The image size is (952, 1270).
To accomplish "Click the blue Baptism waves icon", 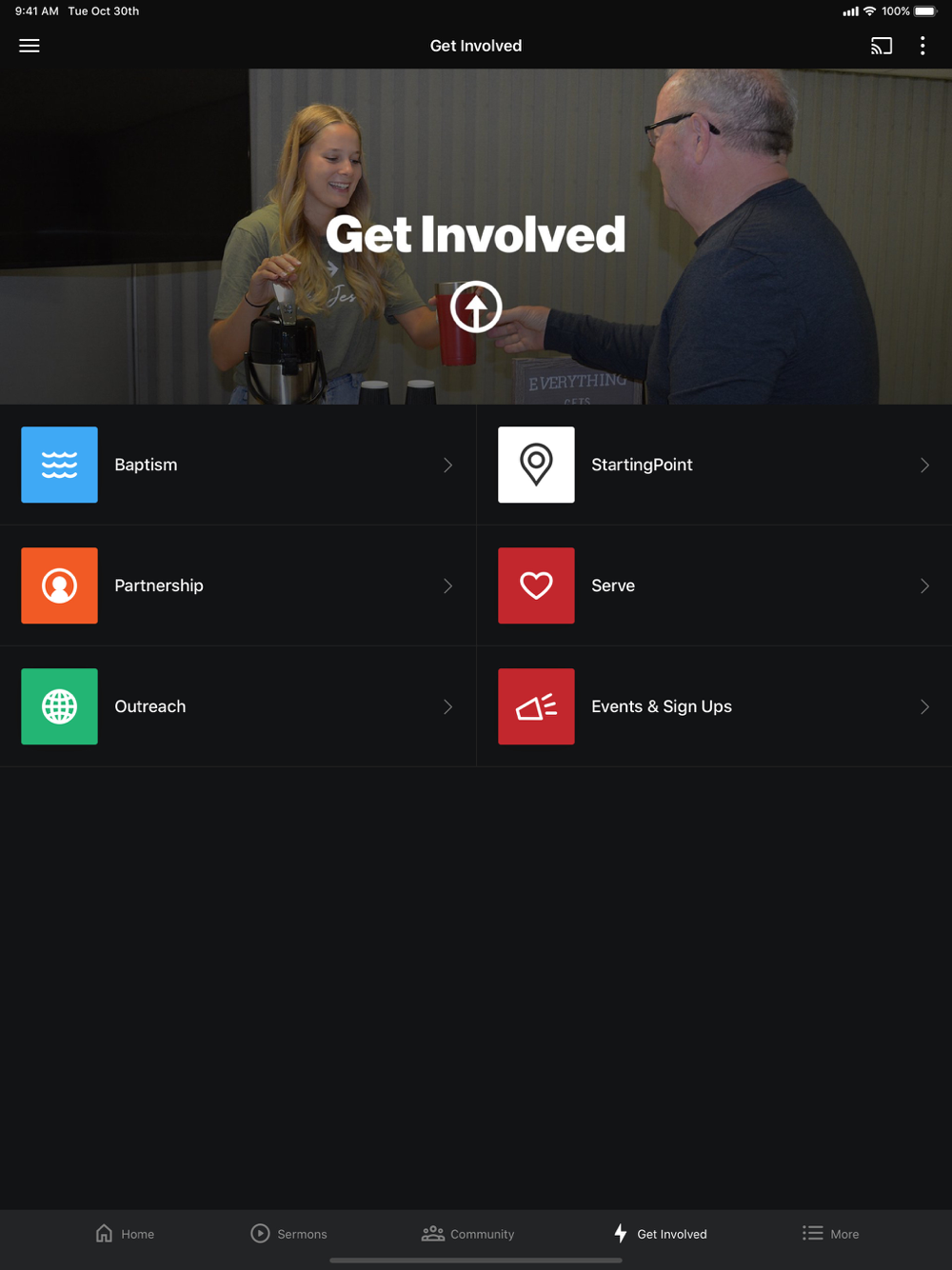I will coord(59,465).
